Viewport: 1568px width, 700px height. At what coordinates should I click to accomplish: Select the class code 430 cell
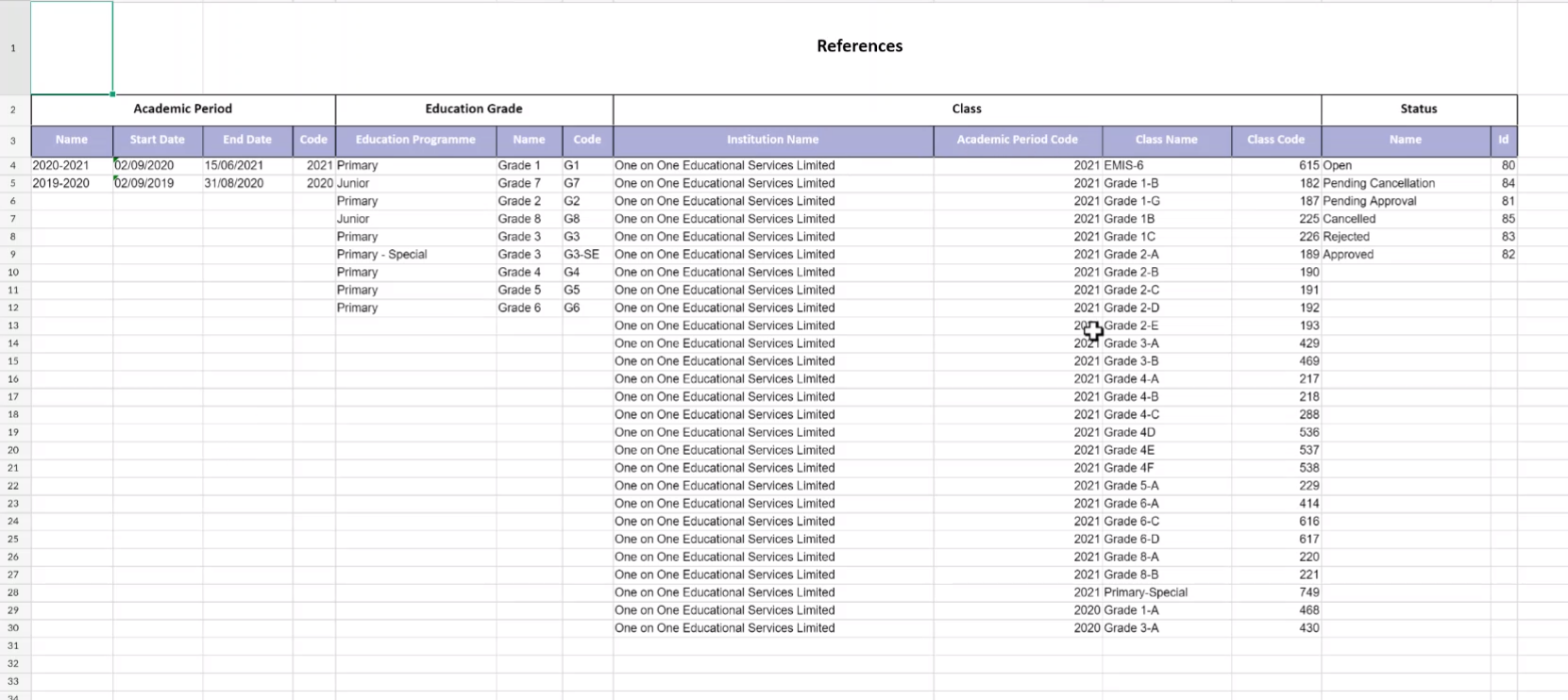[1276, 628]
